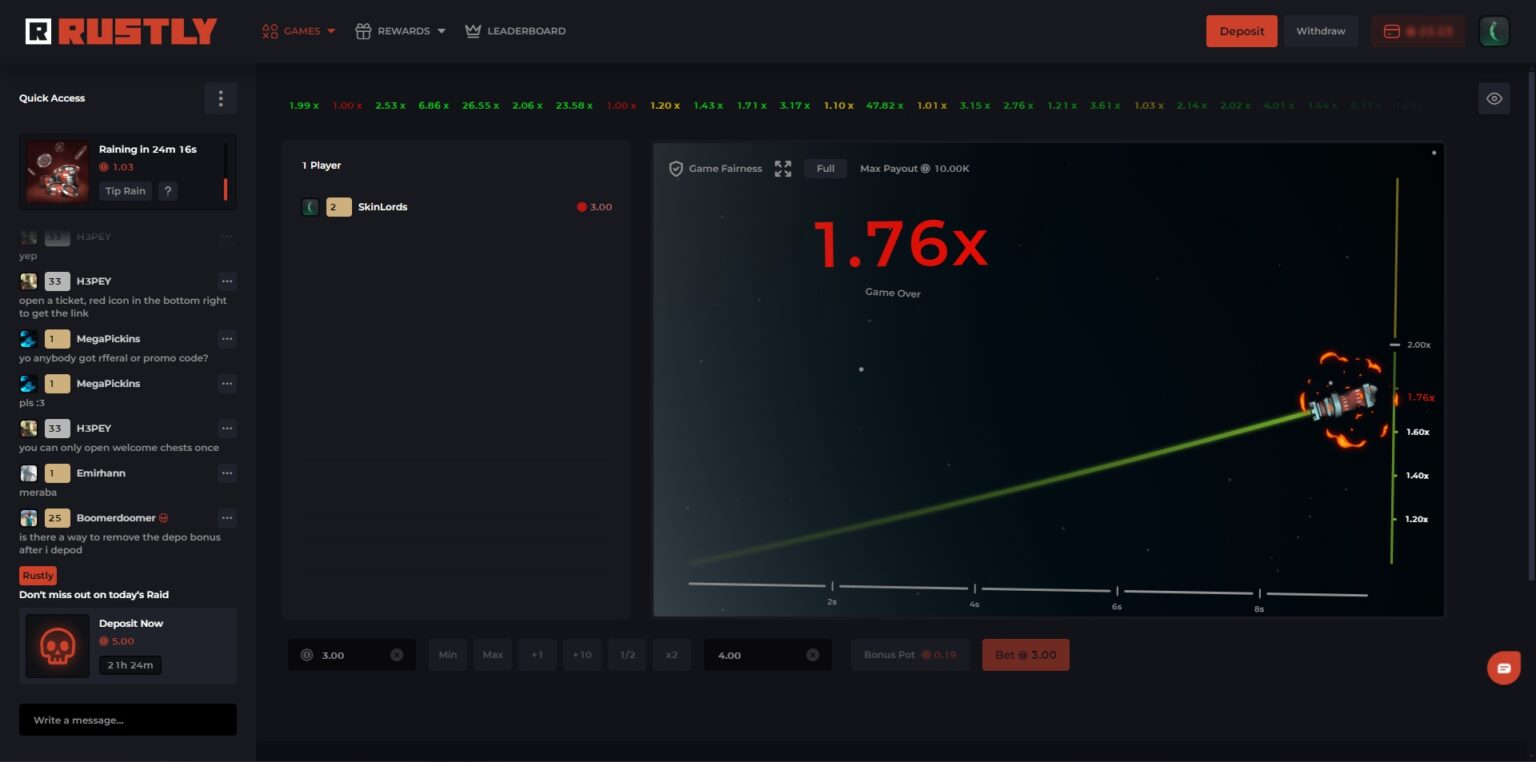Toggle the eye visibility icon
This screenshot has width=1536, height=762.
[x=1494, y=99]
